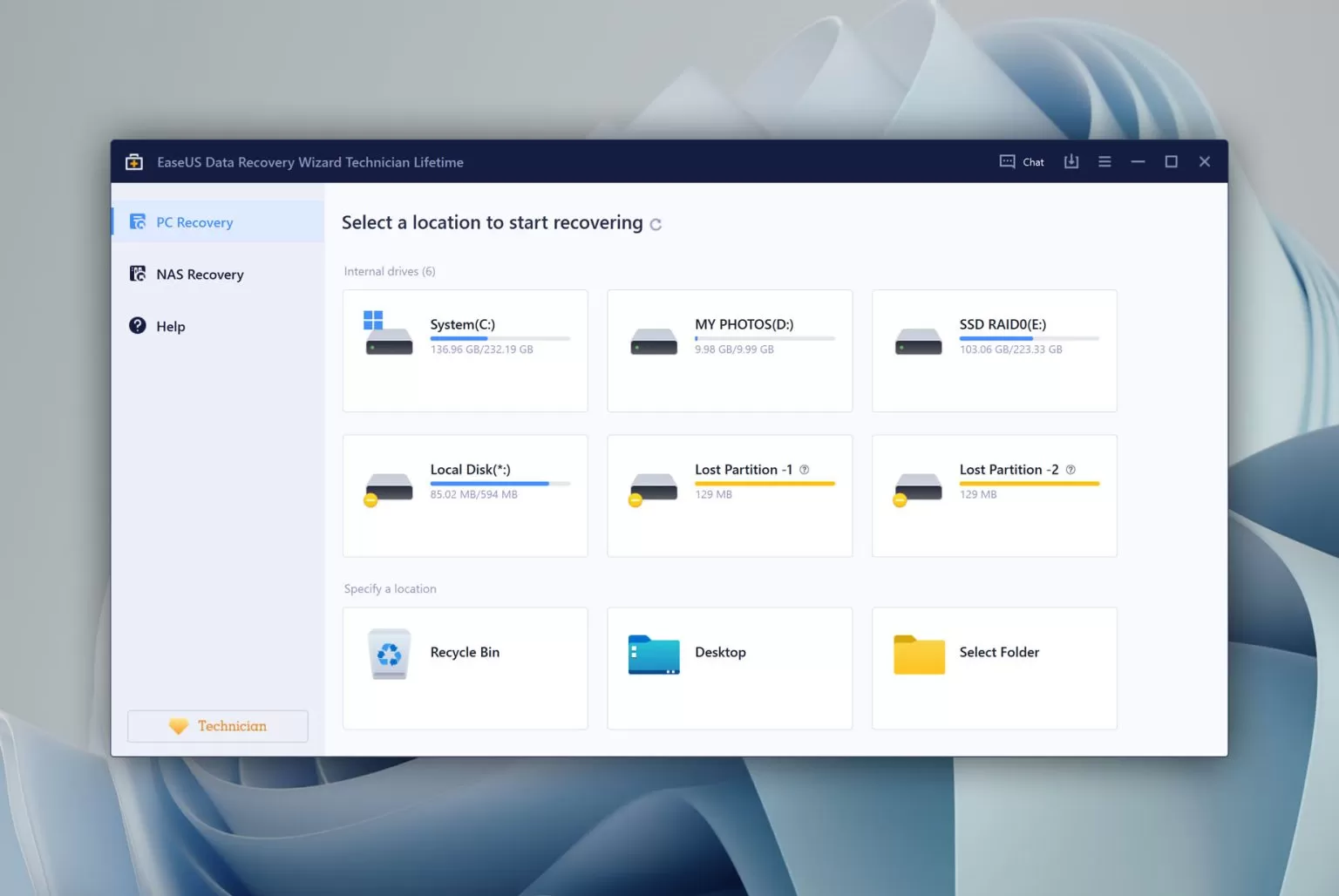Click the Technician diamond icon

[179, 726]
